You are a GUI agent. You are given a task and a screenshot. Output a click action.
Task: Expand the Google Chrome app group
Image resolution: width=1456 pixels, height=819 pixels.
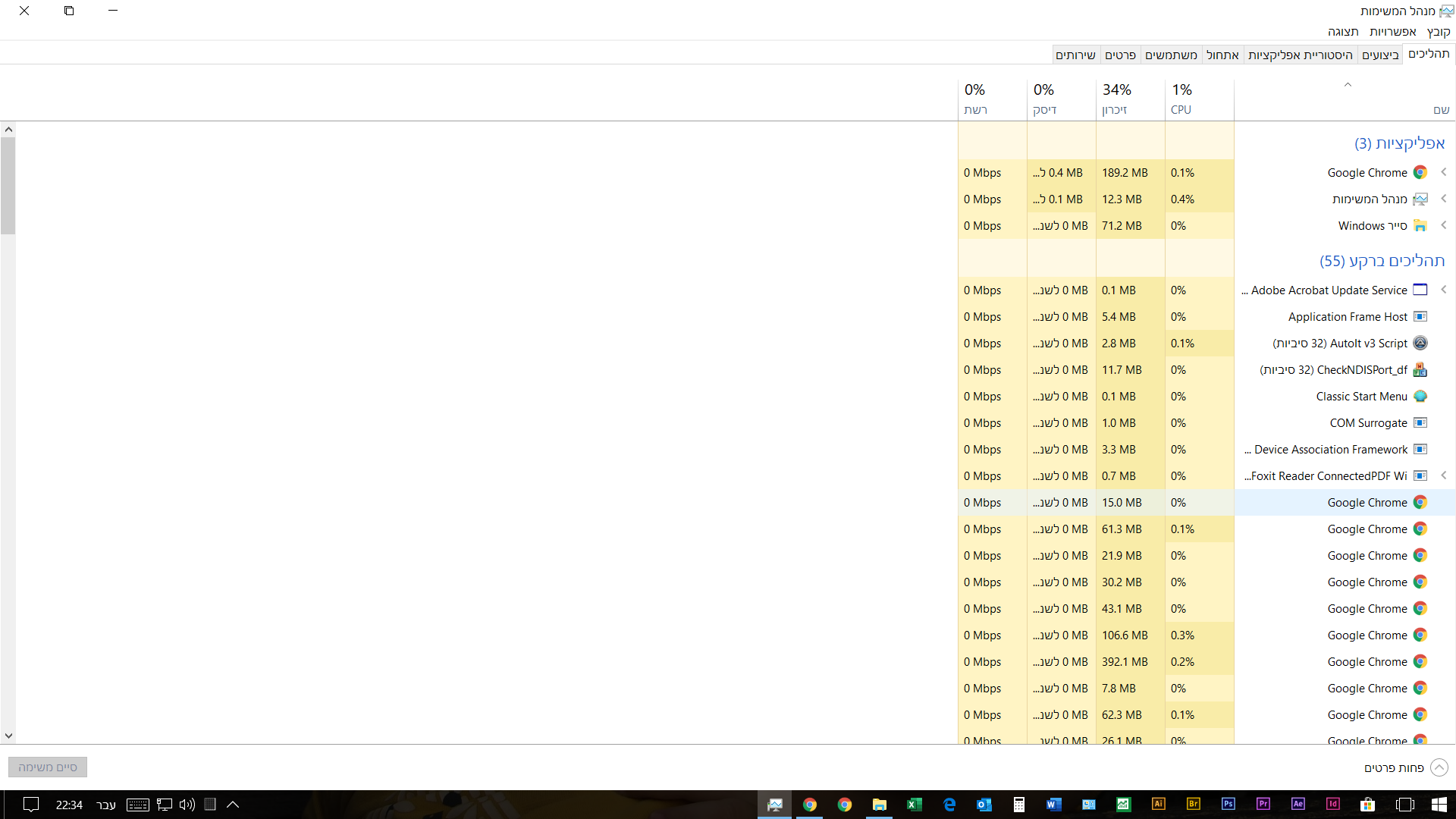[1444, 173]
